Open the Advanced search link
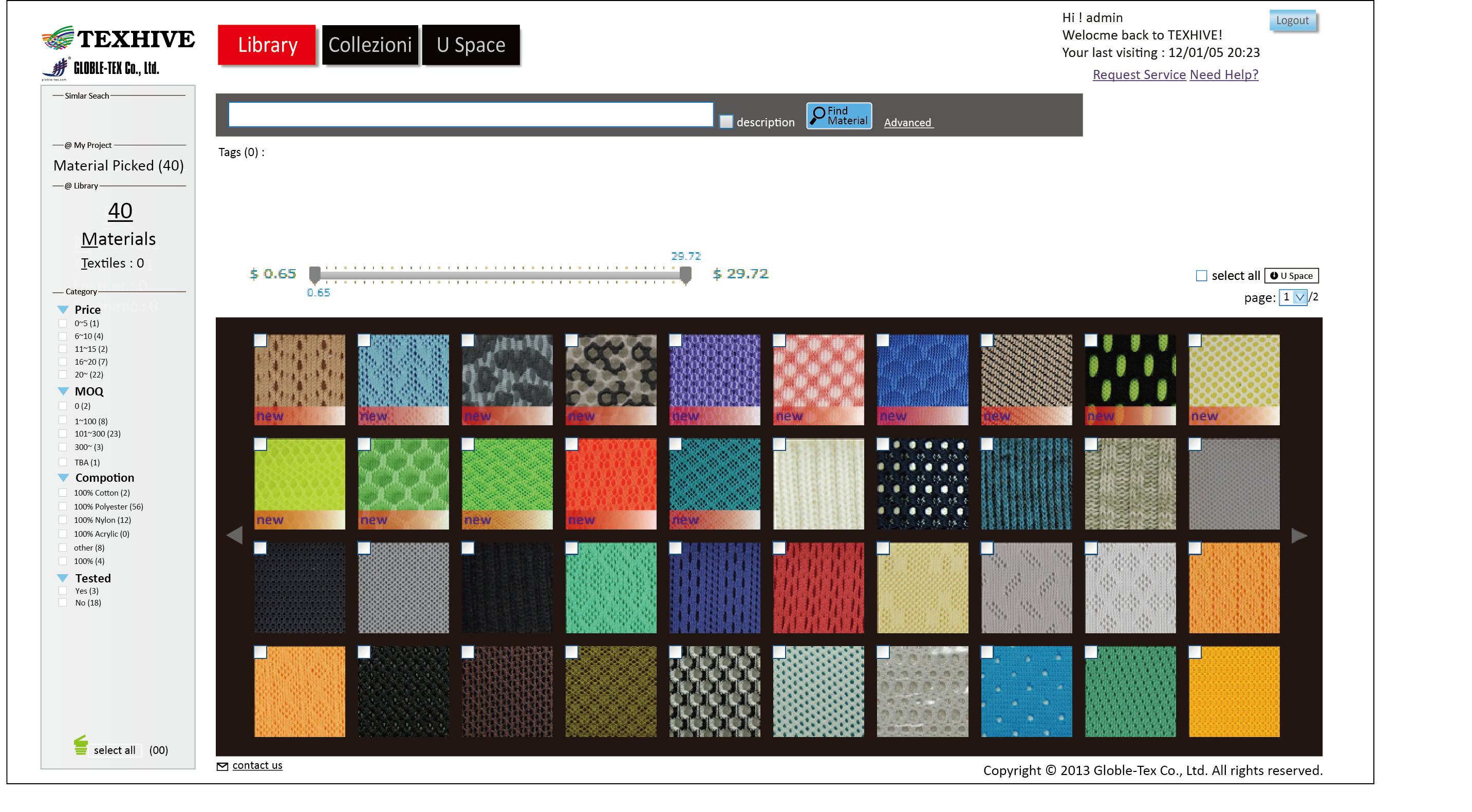Viewport: 1472px width, 812px height. tap(907, 122)
